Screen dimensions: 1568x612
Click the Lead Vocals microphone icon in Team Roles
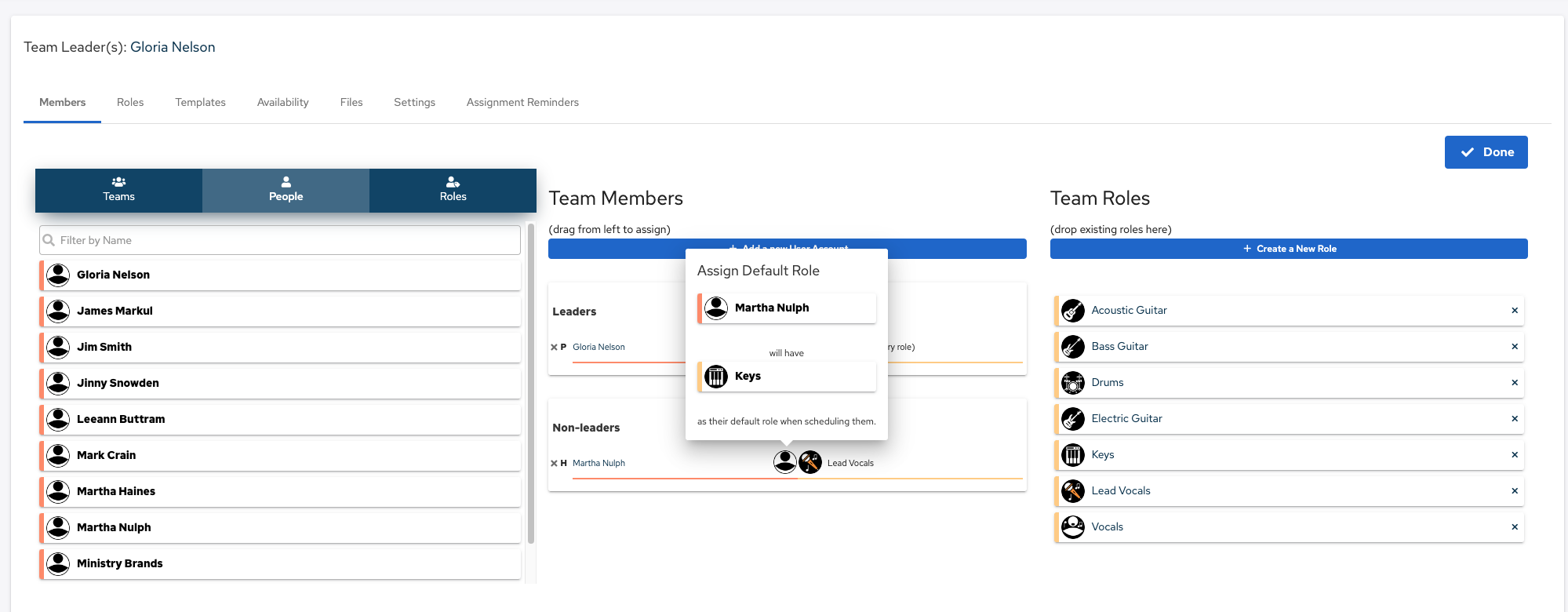(x=1072, y=491)
